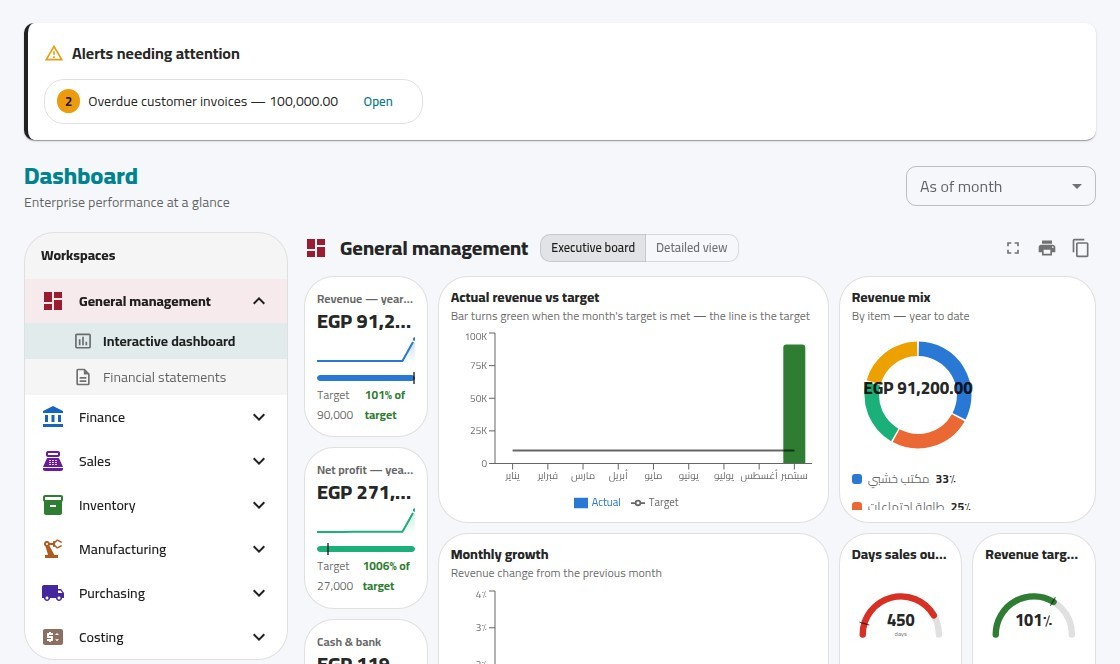Click the Inventory box icon
This screenshot has height=664, width=1120.
pyautogui.click(x=53, y=505)
